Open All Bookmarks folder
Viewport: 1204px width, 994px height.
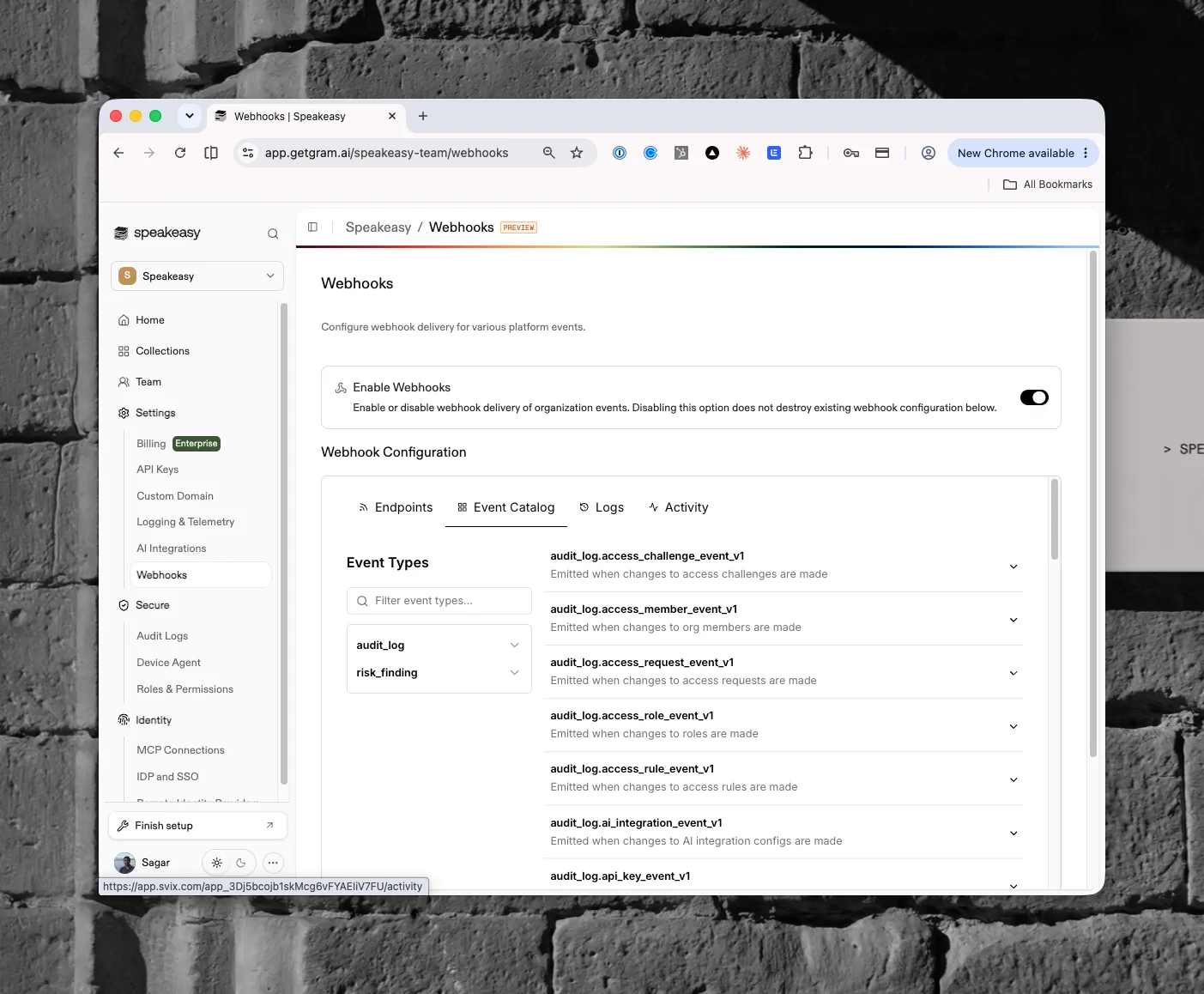[x=1048, y=185]
